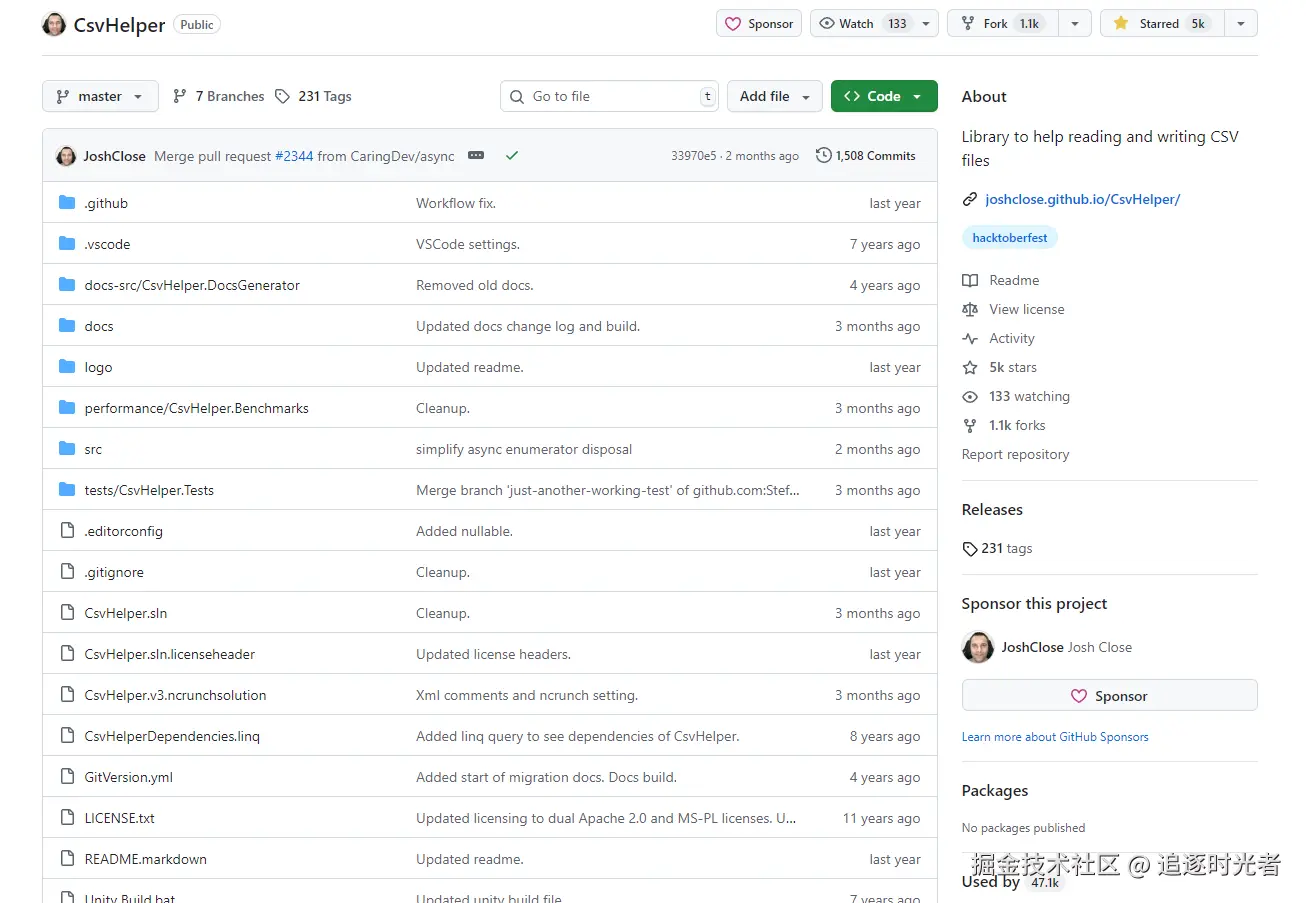The image size is (1306, 903).
Task: Click the heart Sponsor button at top
Action: (x=759, y=24)
